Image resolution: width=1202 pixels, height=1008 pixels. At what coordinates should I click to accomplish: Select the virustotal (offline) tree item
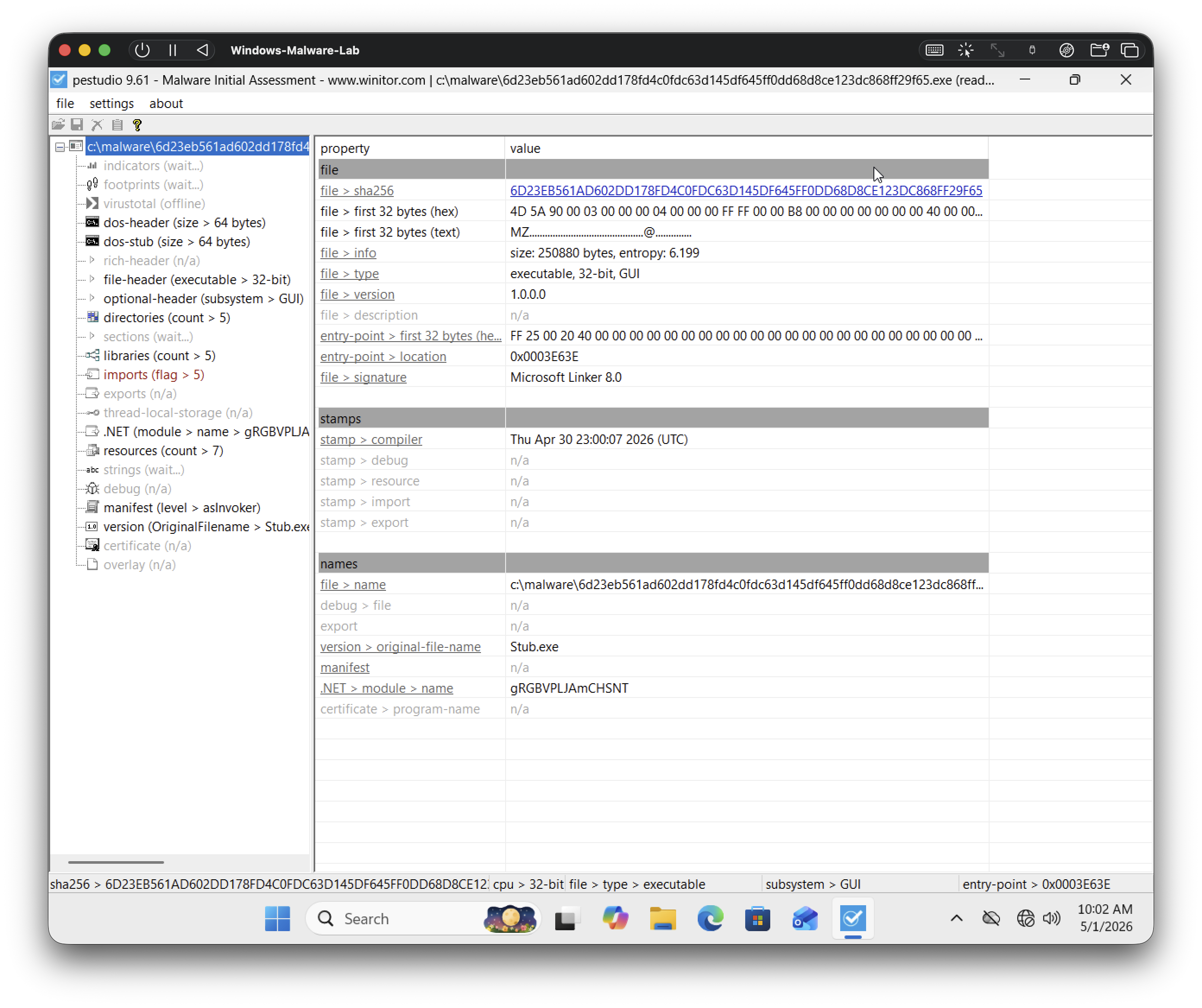click(x=154, y=203)
